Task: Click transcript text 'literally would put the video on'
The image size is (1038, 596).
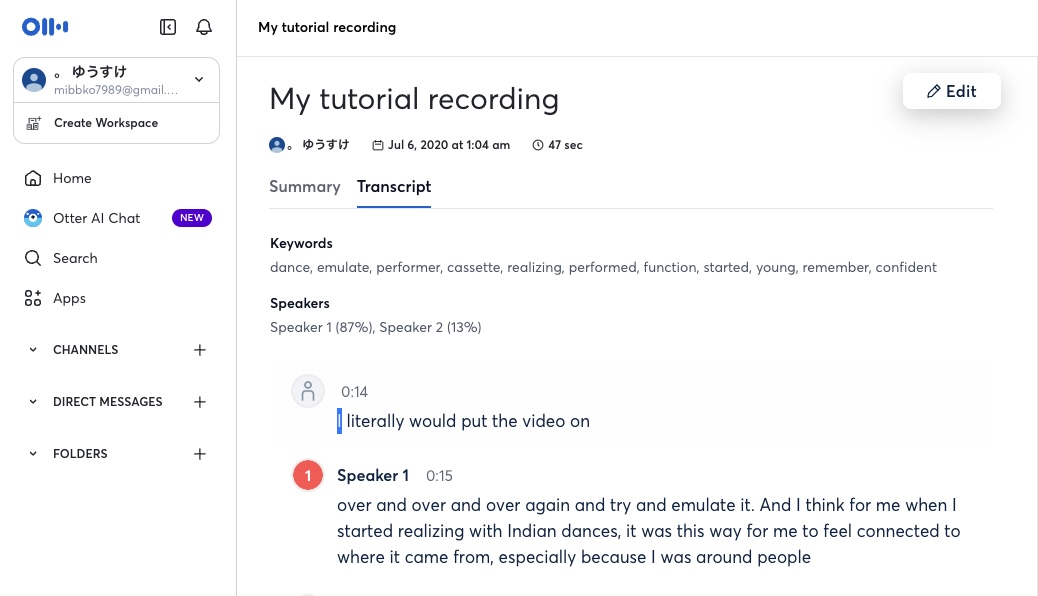Action: pyautogui.click(x=468, y=421)
